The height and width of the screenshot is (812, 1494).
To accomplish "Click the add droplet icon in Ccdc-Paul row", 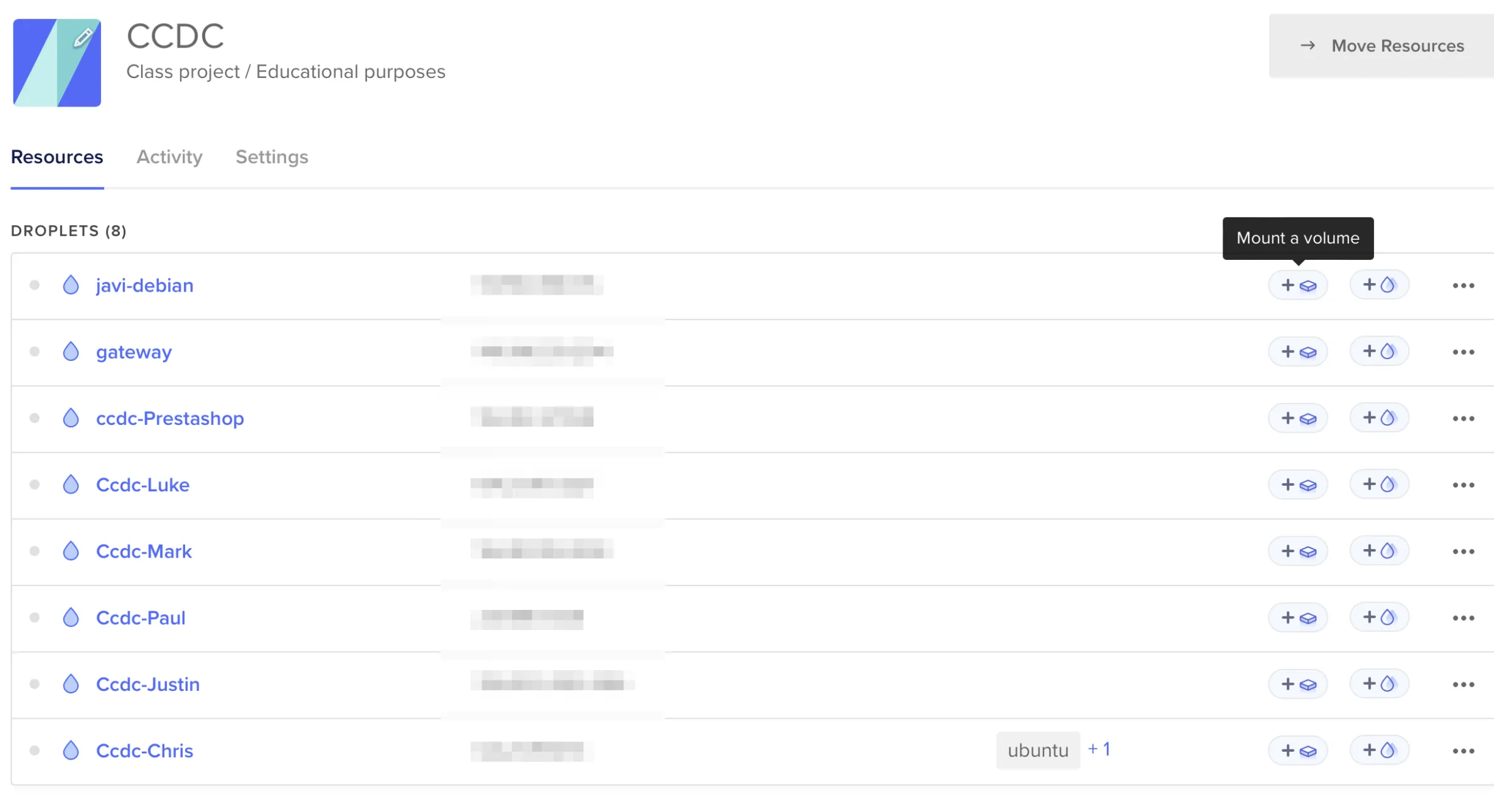I will click(x=1379, y=618).
